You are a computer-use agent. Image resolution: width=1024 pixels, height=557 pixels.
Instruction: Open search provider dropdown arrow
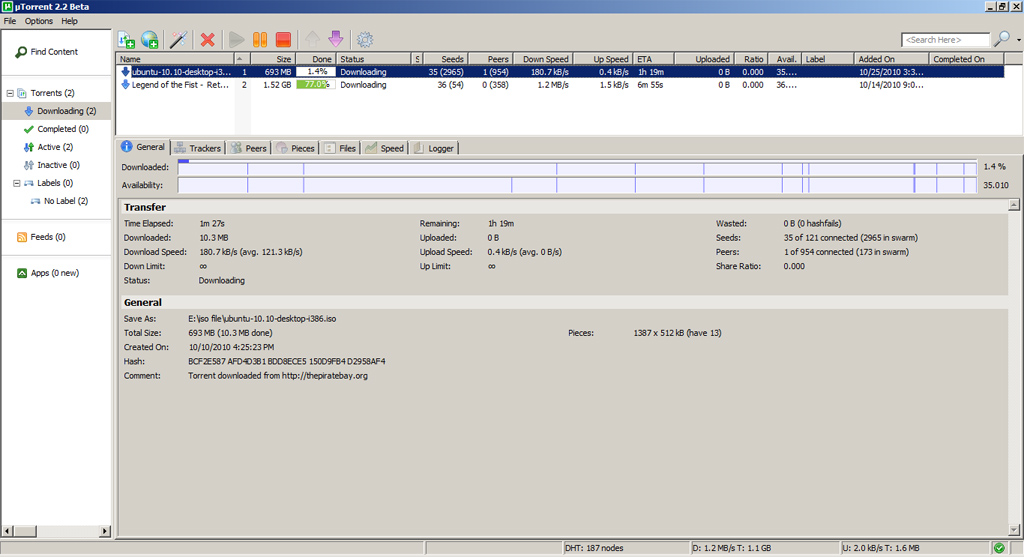pos(1018,40)
